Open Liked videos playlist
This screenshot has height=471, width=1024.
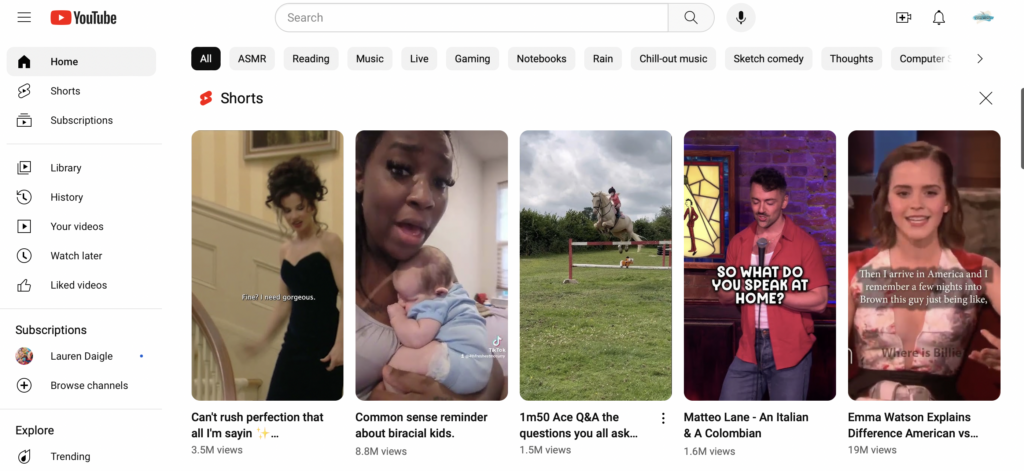point(82,285)
